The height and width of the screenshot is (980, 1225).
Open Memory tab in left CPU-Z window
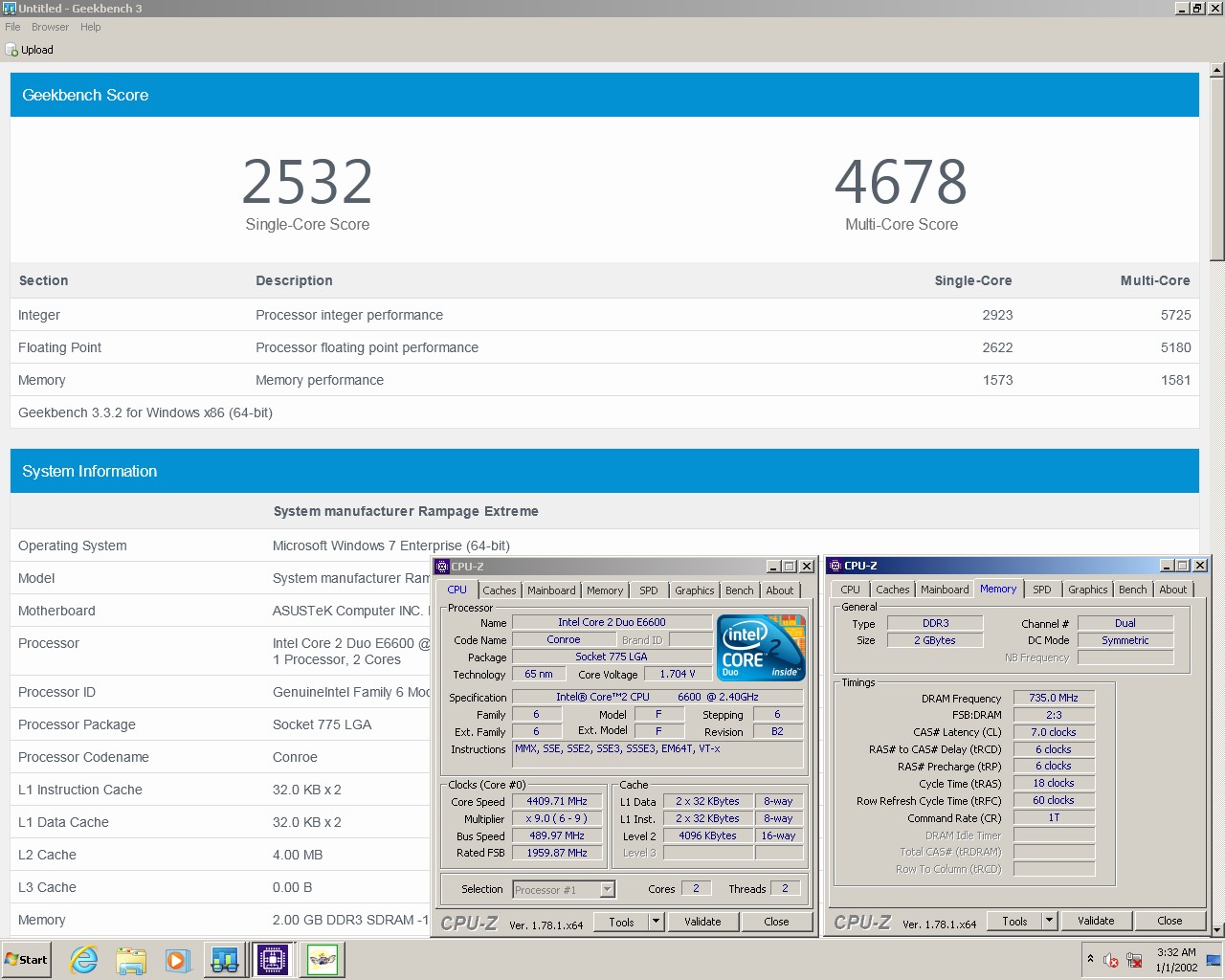[605, 590]
